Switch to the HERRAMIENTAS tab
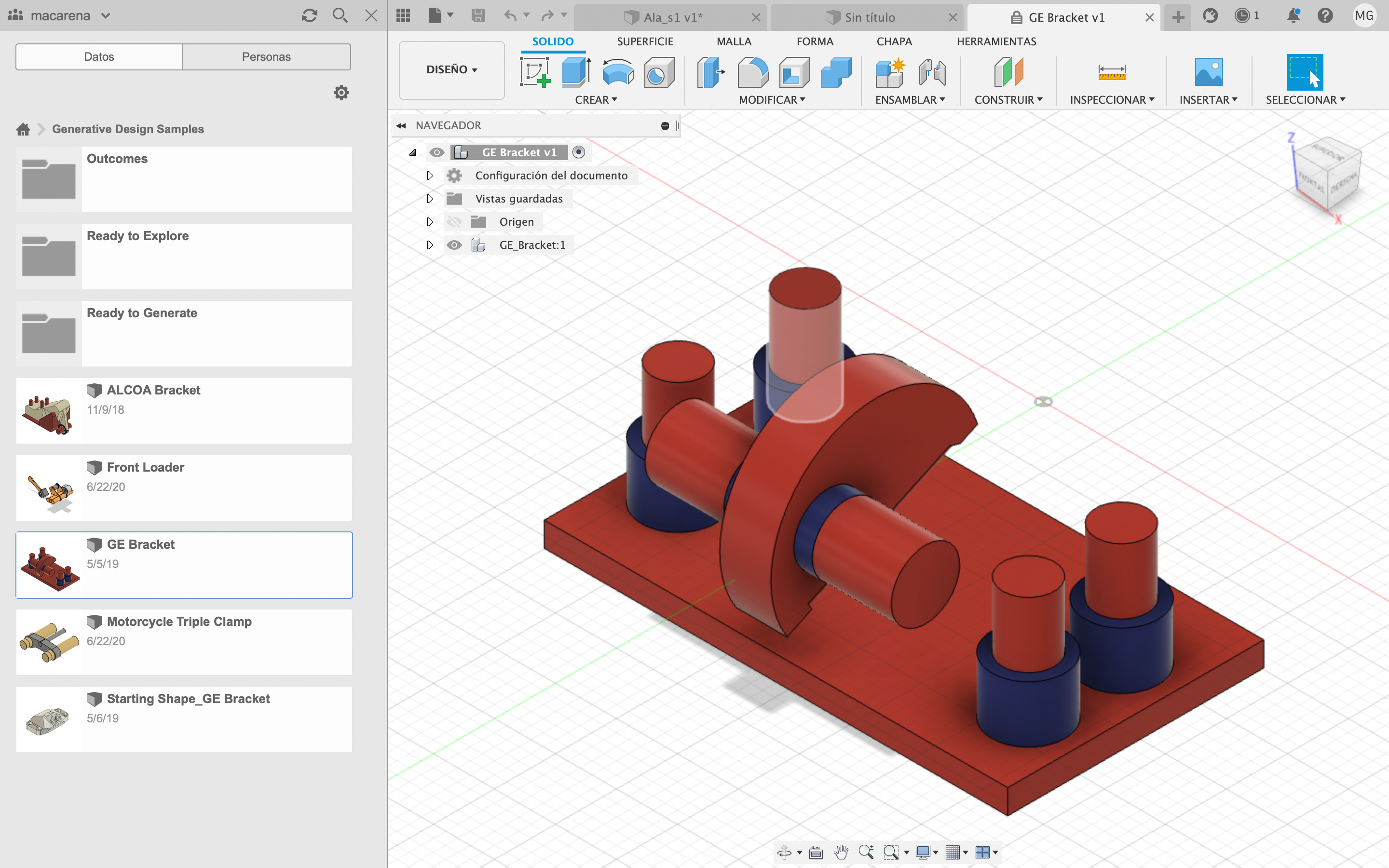The height and width of the screenshot is (868, 1389). [996, 41]
